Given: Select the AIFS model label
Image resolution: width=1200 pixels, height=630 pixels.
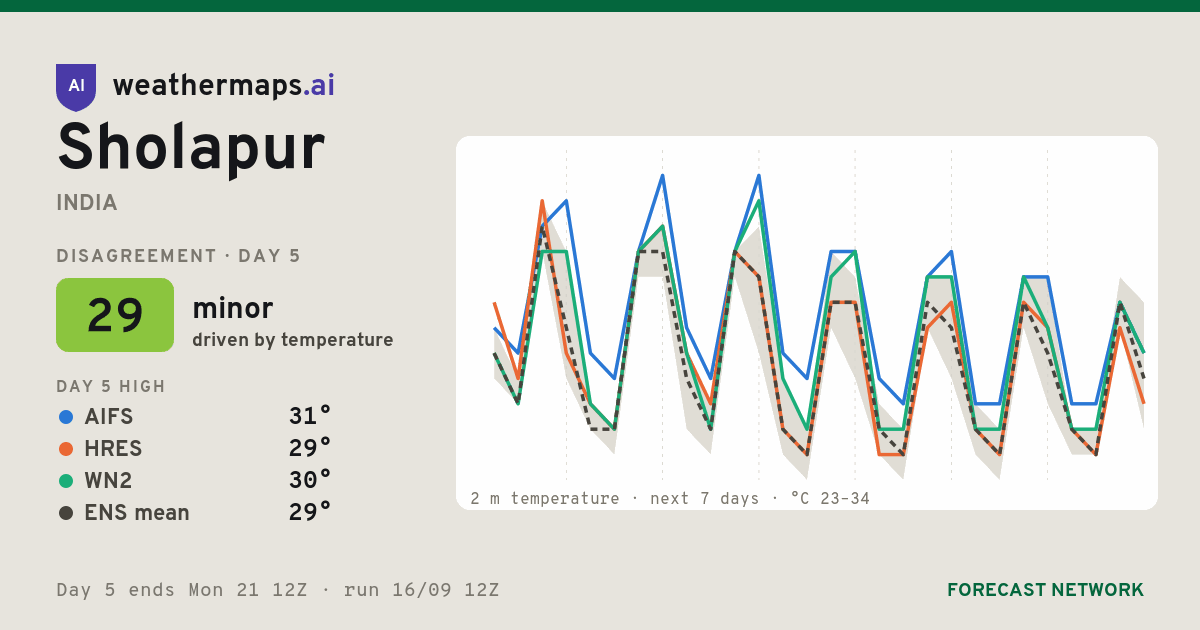Looking at the screenshot, I should (x=109, y=417).
